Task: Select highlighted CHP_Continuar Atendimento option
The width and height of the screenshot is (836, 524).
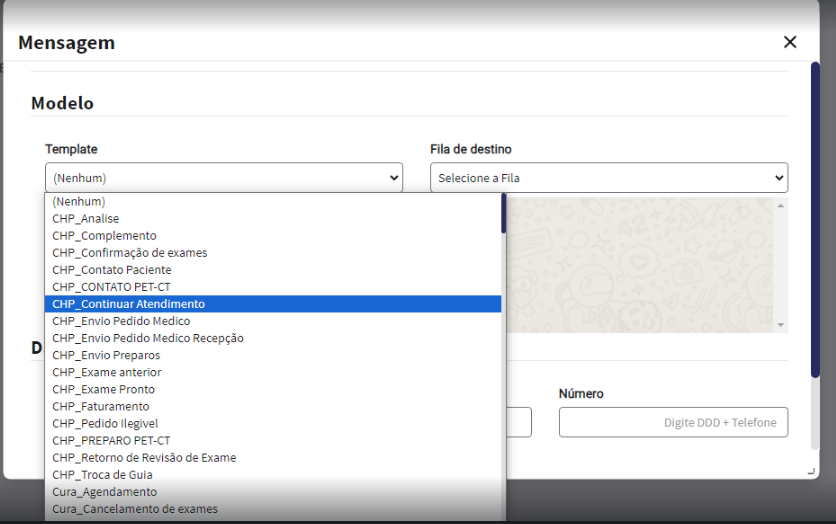Action: [x=273, y=304]
